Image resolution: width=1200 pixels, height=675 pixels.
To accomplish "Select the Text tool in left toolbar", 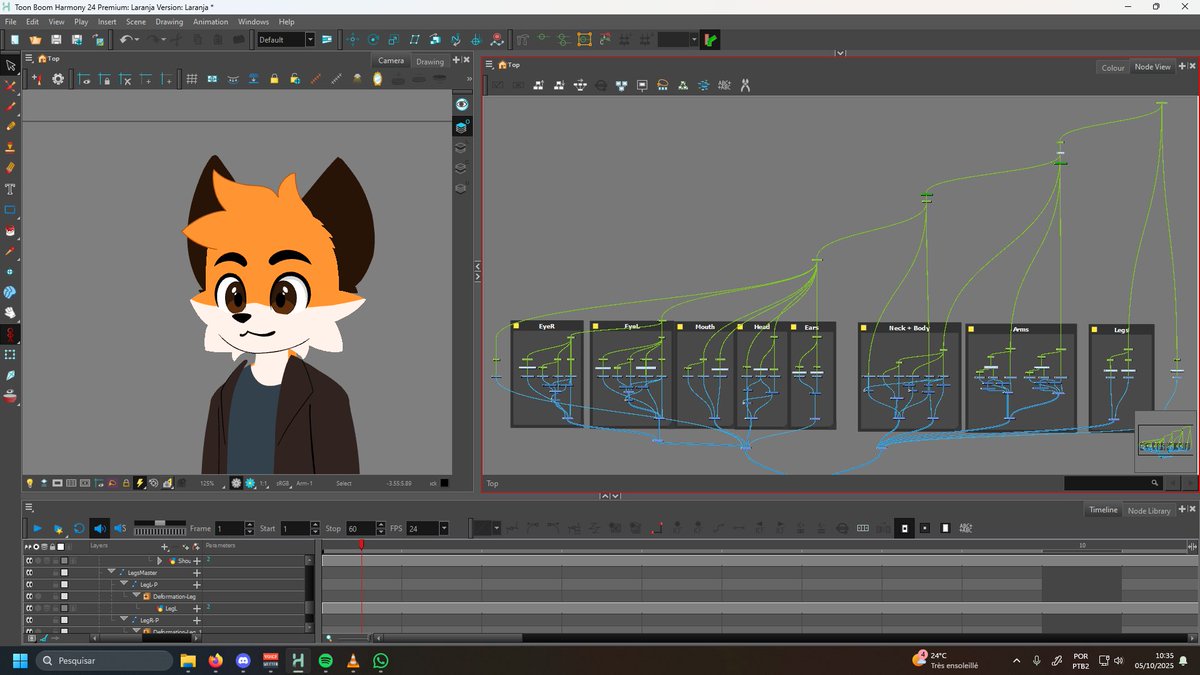I will click(10, 189).
